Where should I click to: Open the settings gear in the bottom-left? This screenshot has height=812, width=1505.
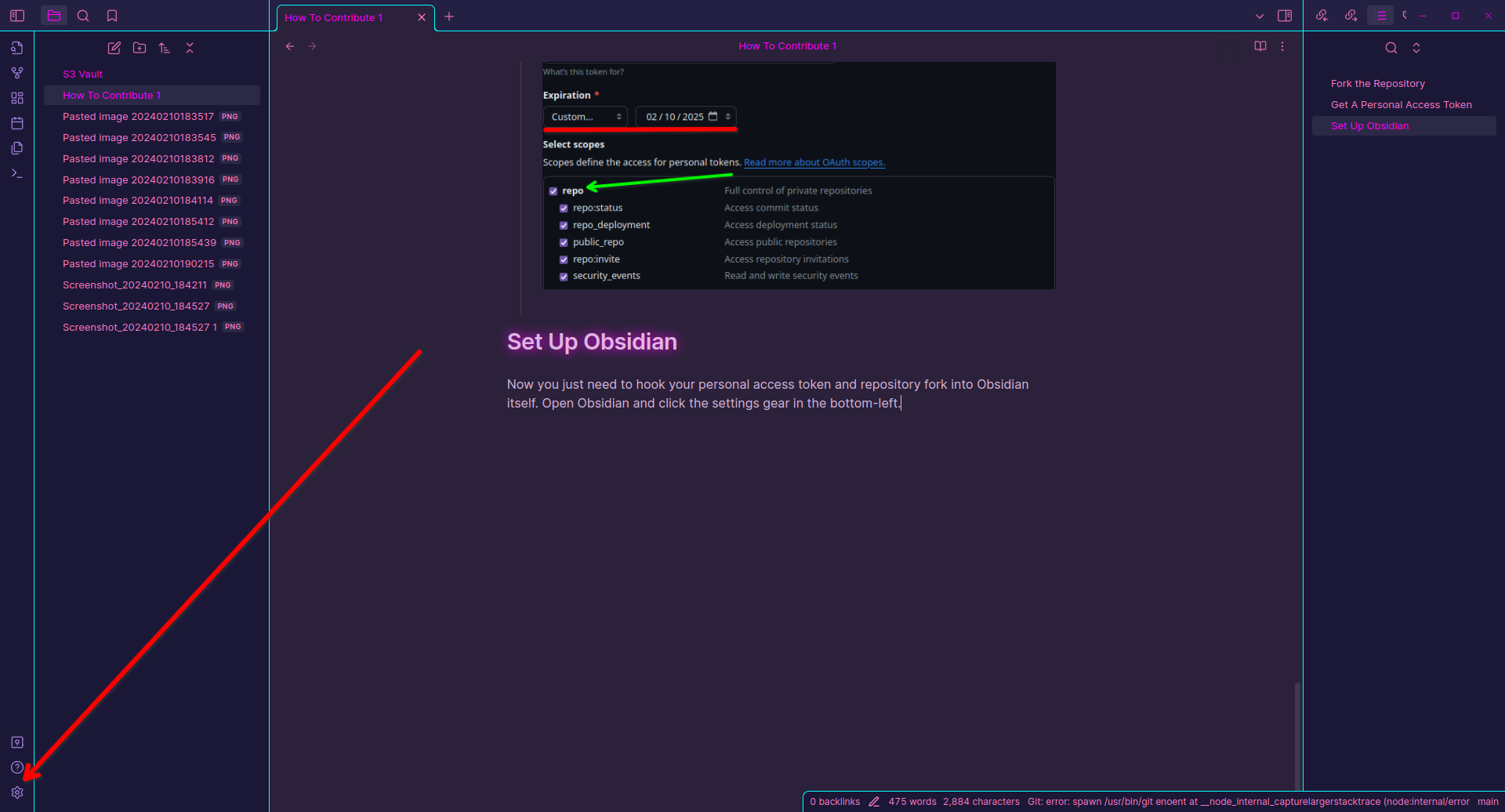[x=17, y=792]
